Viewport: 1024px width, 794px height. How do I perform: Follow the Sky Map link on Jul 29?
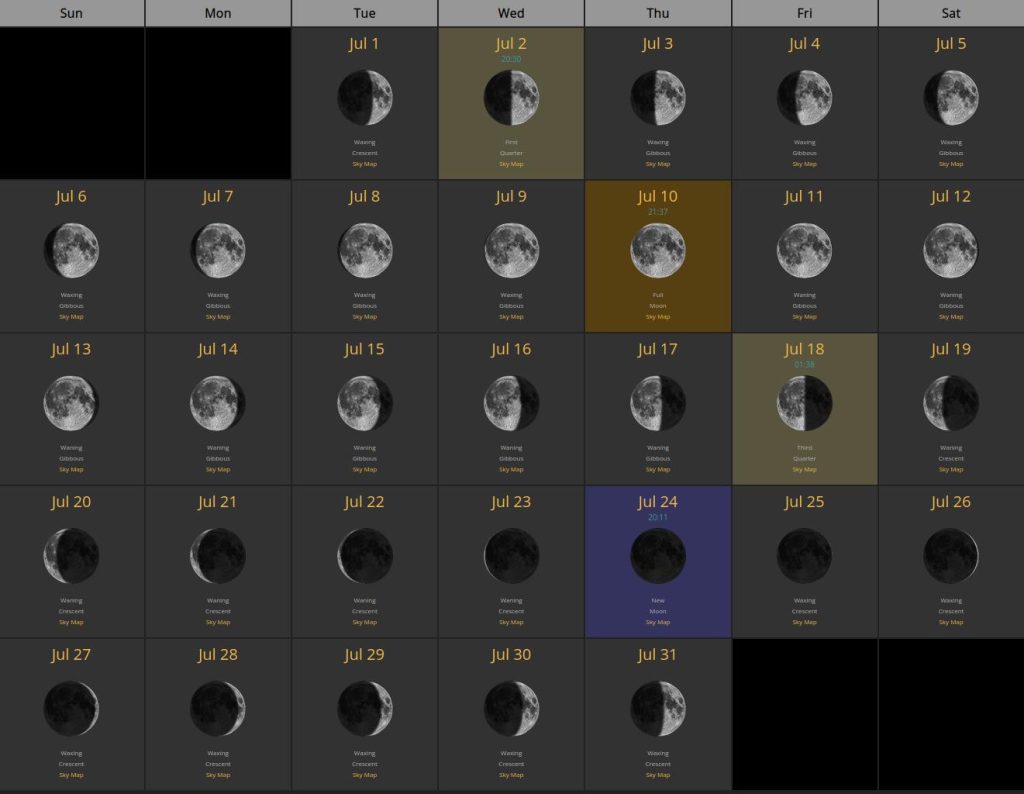(365, 775)
